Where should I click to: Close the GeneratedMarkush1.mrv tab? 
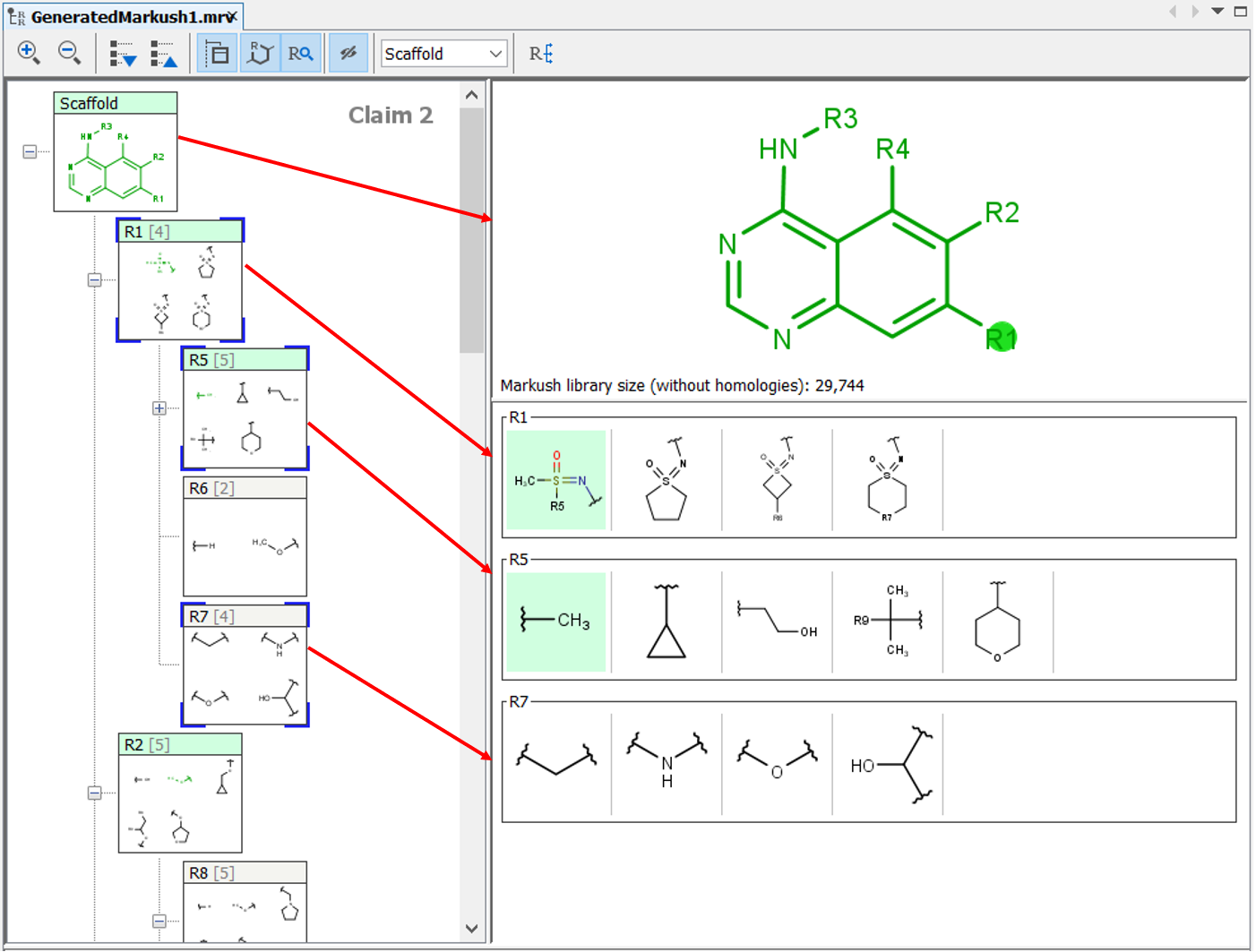(232, 17)
